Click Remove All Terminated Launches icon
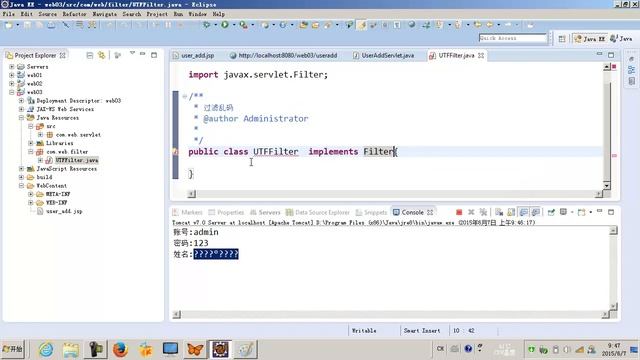Image resolution: width=640 pixels, height=360 pixels. 483,212
